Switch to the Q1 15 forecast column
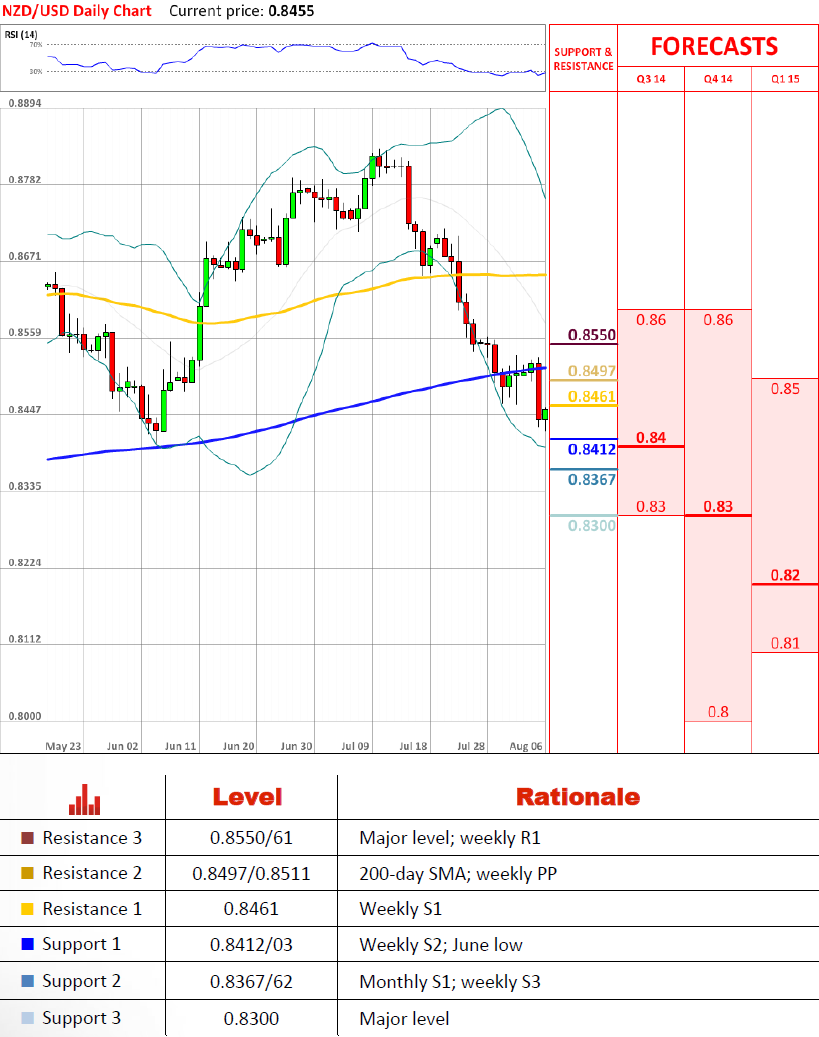This screenshot has height=1037, width=819. [x=785, y=79]
